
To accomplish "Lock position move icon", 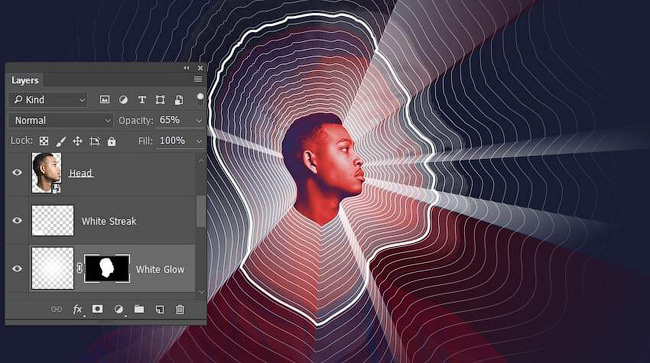I will tap(78, 141).
